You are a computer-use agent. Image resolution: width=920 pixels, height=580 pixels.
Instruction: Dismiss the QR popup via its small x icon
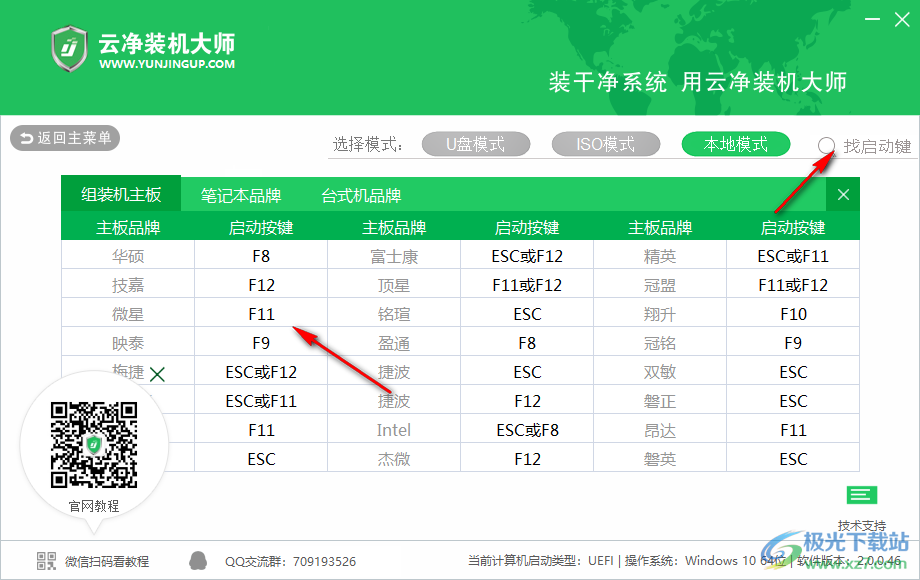(158, 372)
